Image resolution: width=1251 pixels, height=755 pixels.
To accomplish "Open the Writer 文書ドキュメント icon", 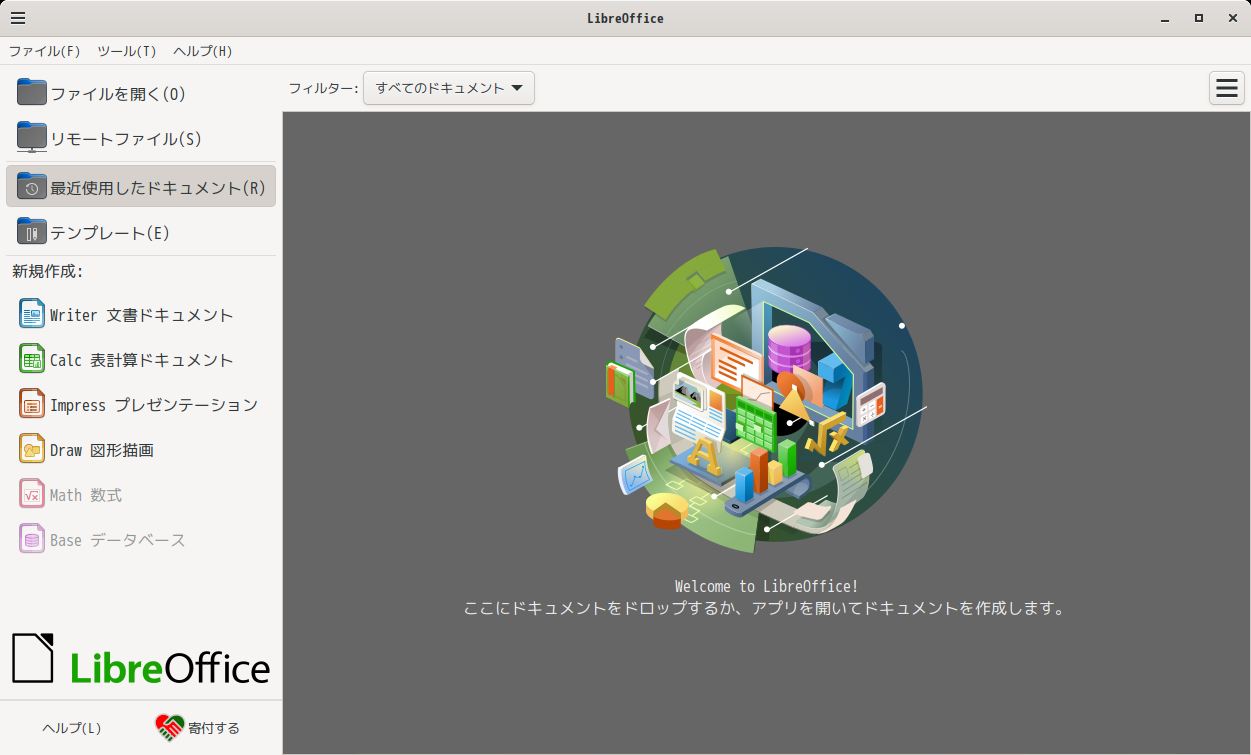I will tap(32, 314).
